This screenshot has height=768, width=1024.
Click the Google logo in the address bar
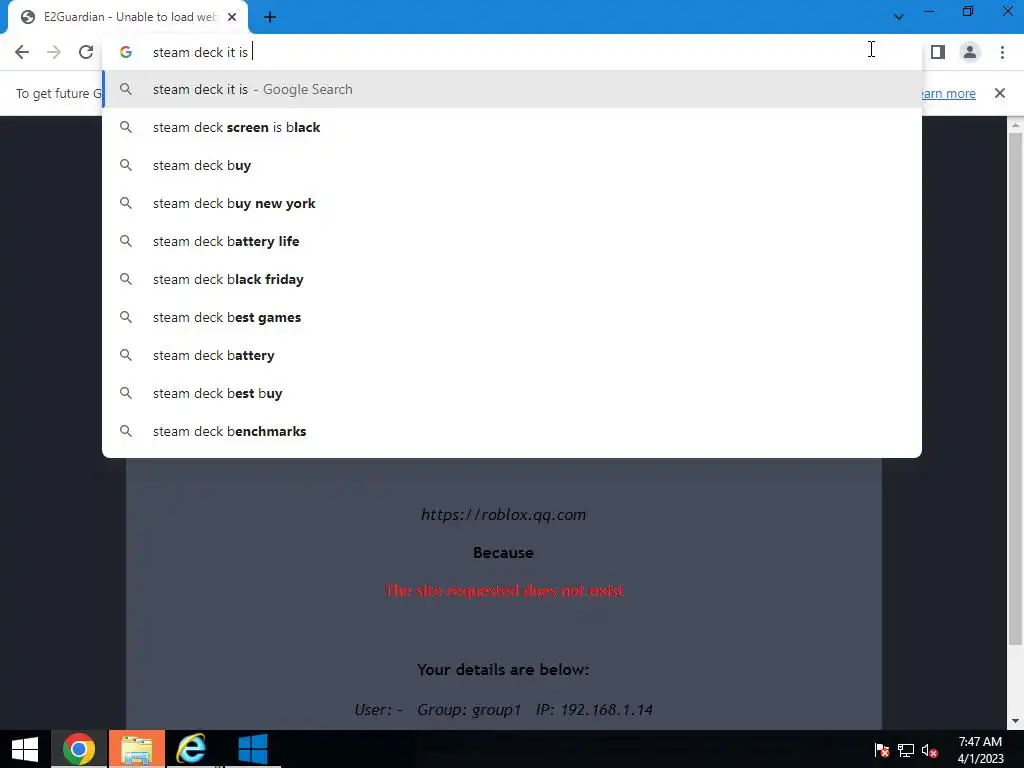pyautogui.click(x=126, y=52)
